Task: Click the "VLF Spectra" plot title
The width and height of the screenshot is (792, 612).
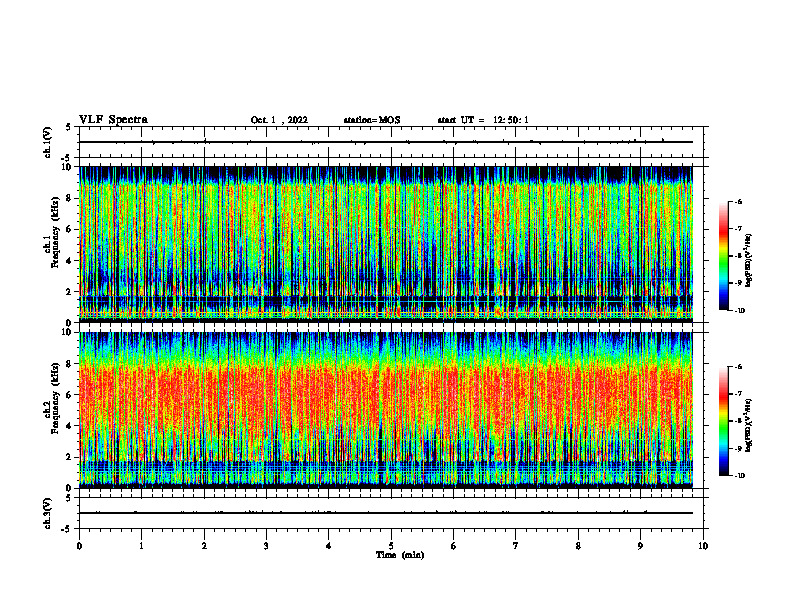Action: (113, 120)
